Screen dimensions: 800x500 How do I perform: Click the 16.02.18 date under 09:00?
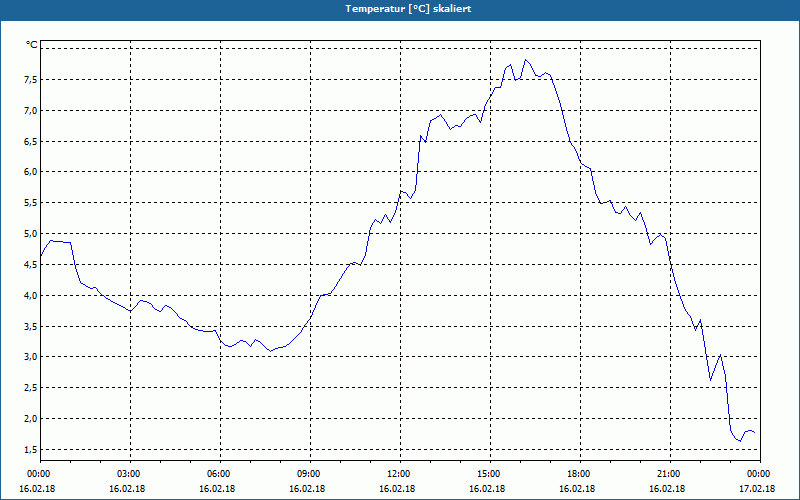click(307, 489)
